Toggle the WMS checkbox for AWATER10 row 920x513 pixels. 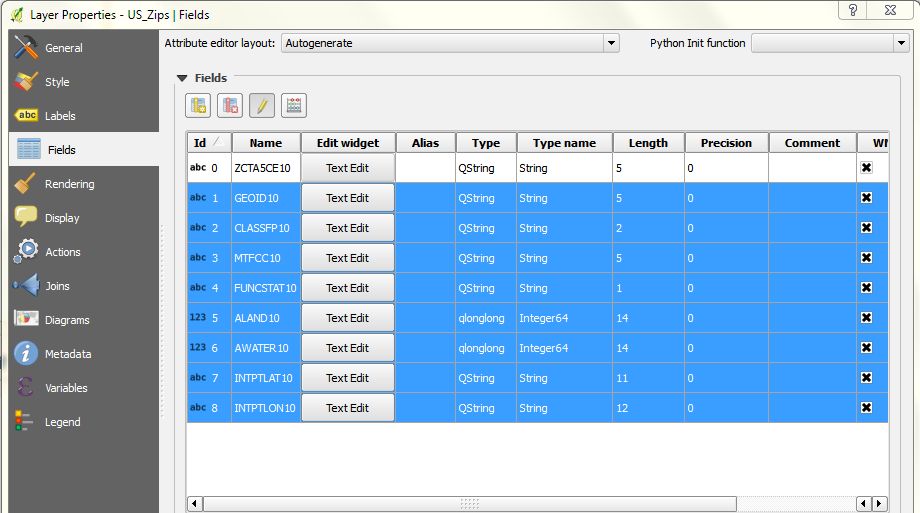[x=866, y=347]
